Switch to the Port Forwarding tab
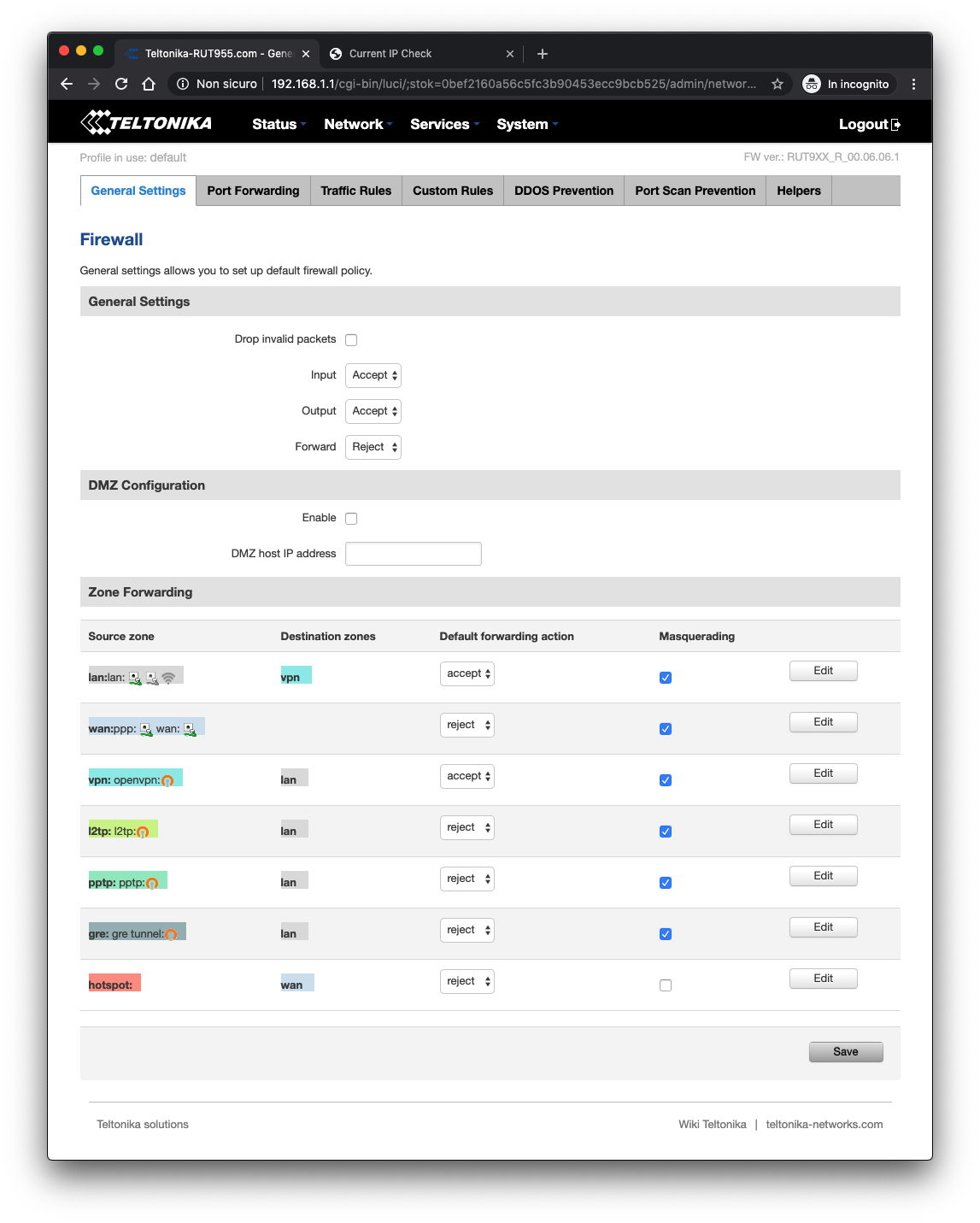980x1223 pixels. click(253, 191)
